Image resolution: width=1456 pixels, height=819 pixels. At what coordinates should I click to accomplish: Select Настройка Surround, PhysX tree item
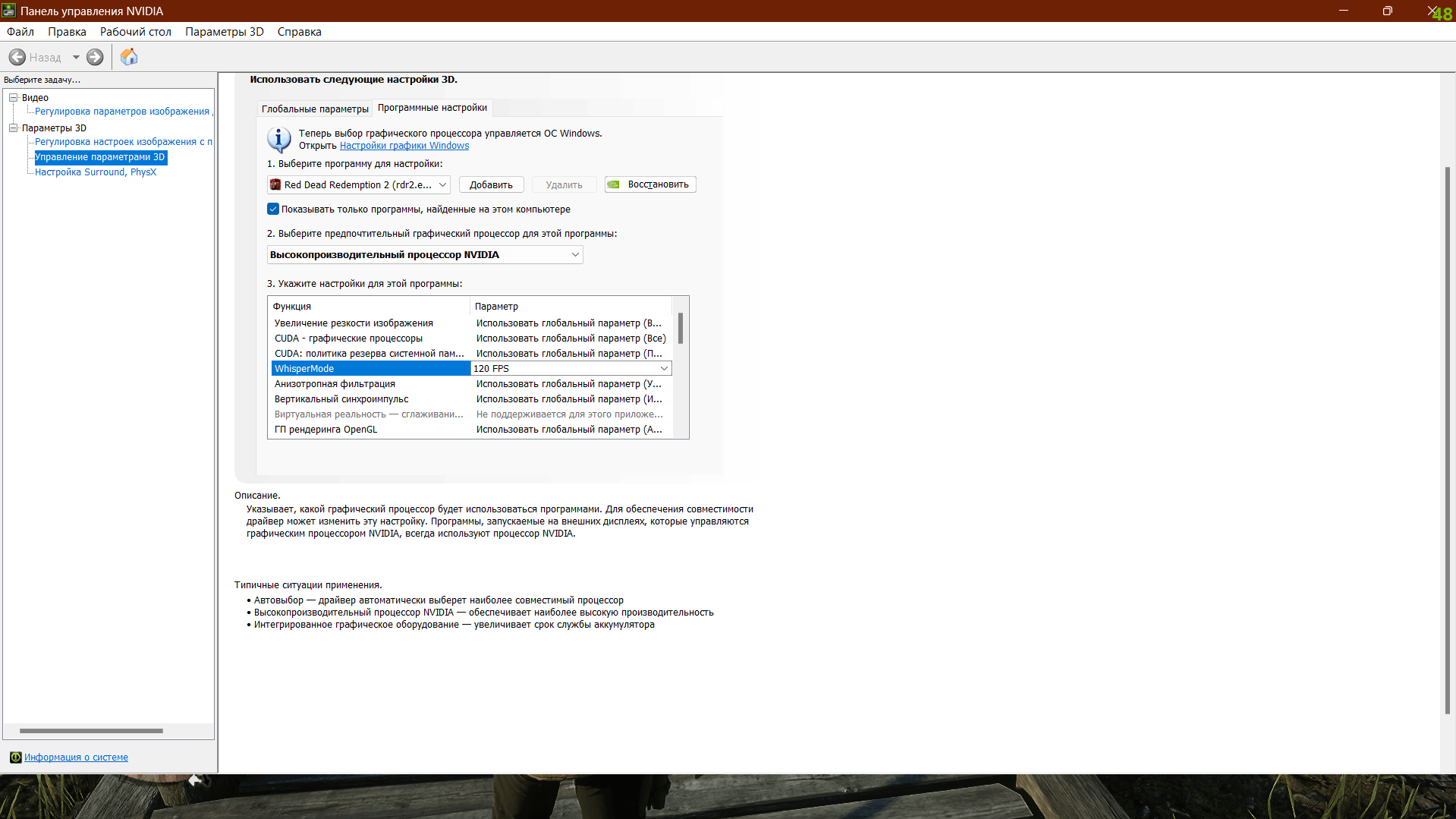pos(96,172)
